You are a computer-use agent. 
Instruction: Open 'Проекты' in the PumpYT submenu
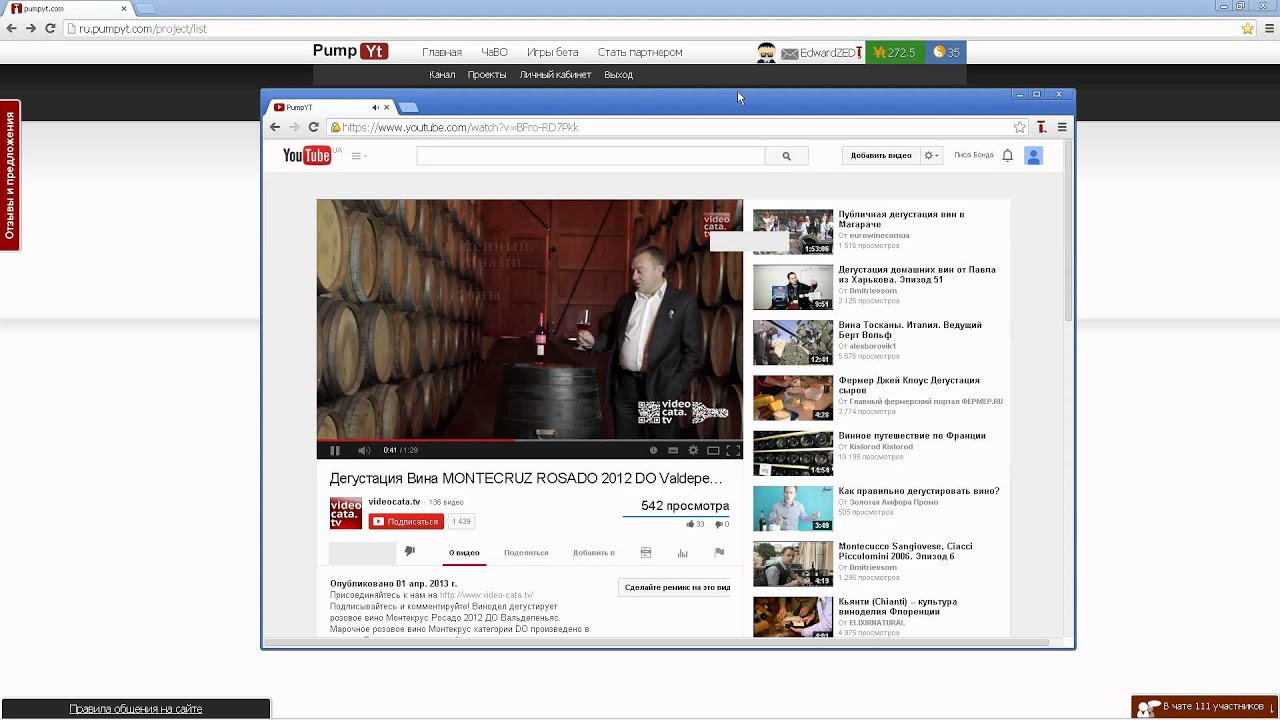(x=487, y=75)
